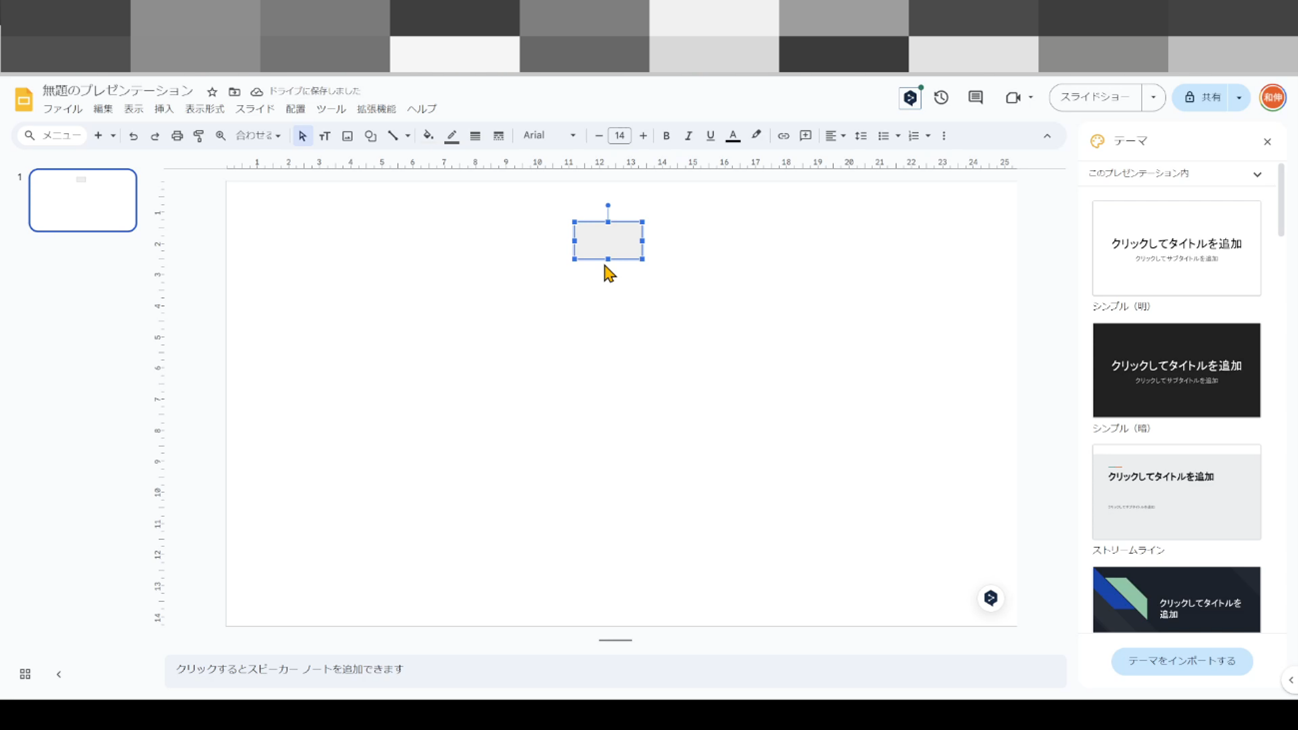1298x730 pixels.
Task: Select the シンプル（暗） theme thumbnail
Action: tap(1176, 370)
